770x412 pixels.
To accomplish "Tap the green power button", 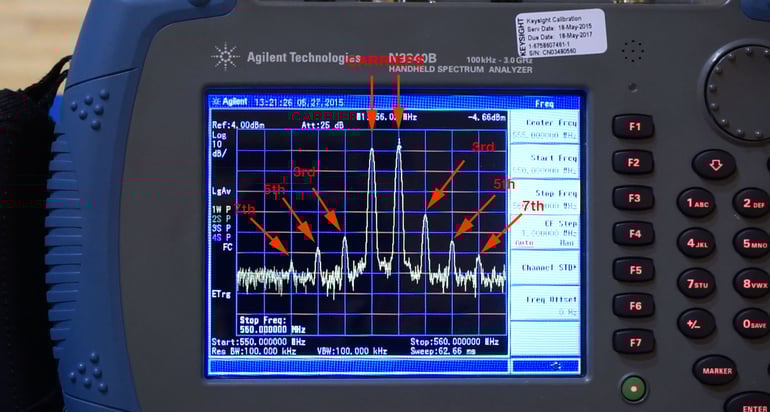I will pos(633,389).
